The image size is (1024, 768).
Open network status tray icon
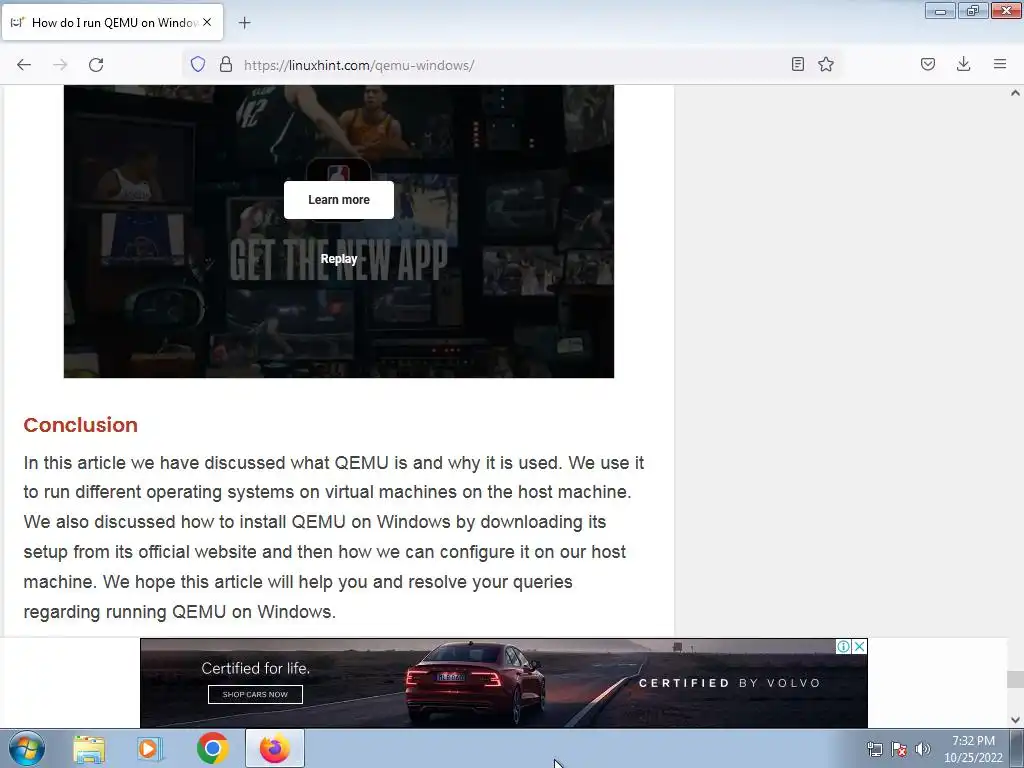874,749
